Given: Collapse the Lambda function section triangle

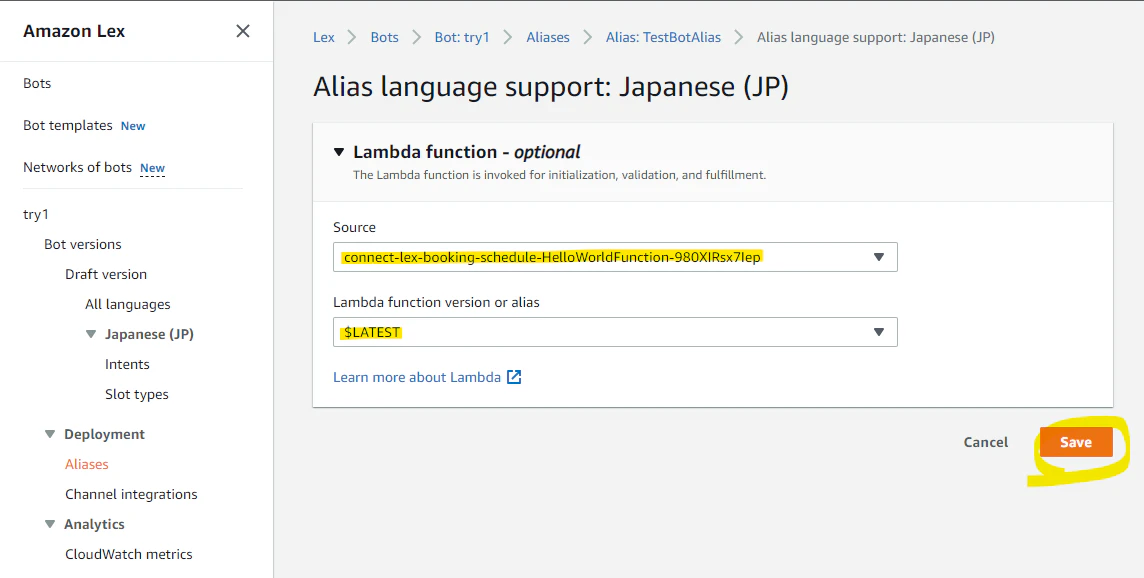Looking at the screenshot, I should pos(339,152).
